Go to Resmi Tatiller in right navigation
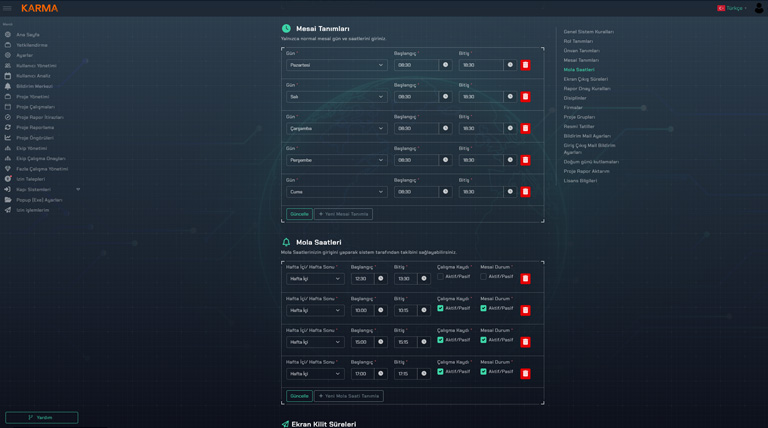768x428 pixels. [579, 126]
